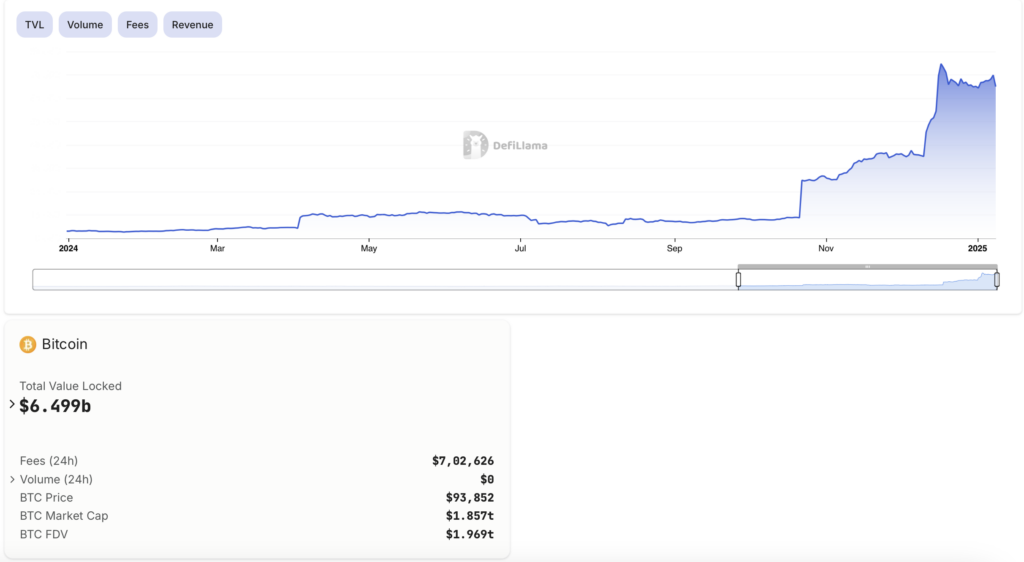1024x562 pixels.
Task: Click the Nov x-axis label
Action: click(x=826, y=249)
